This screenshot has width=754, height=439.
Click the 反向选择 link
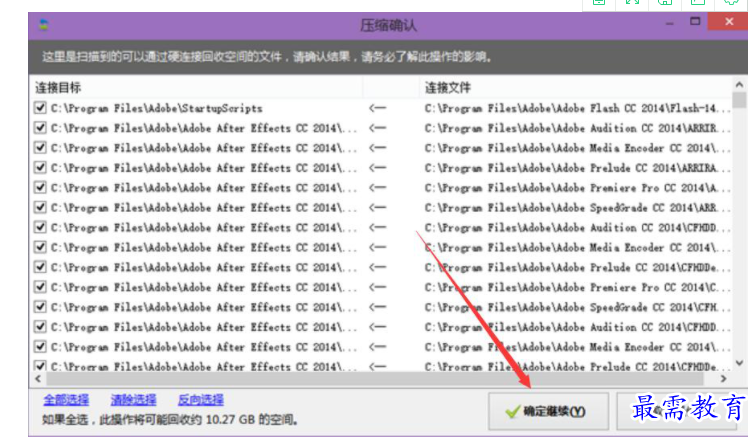coord(201,400)
